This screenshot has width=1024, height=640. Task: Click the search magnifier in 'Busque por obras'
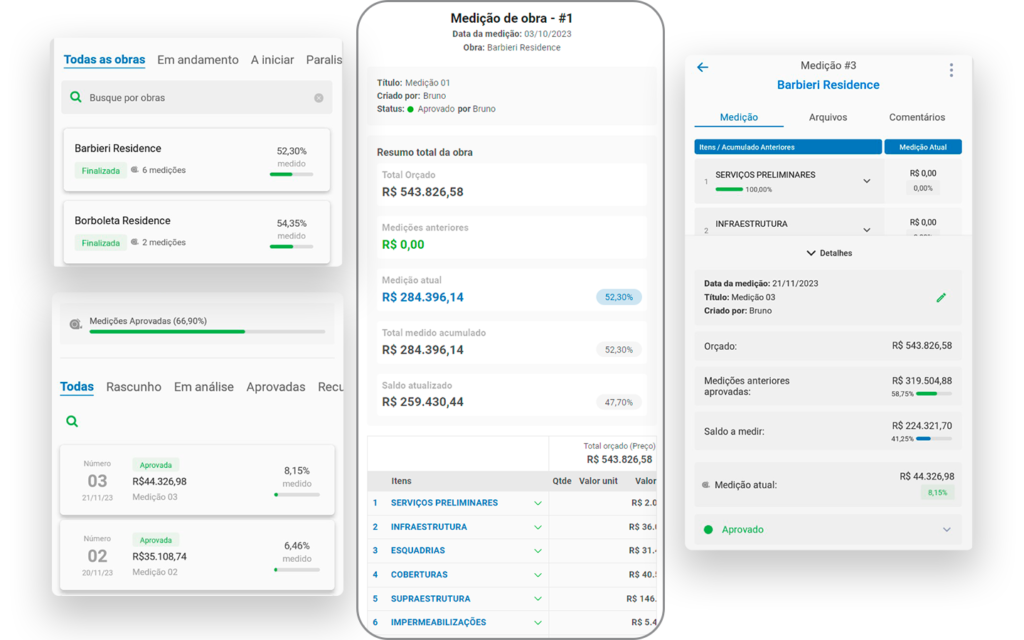pyautogui.click(x=76, y=98)
